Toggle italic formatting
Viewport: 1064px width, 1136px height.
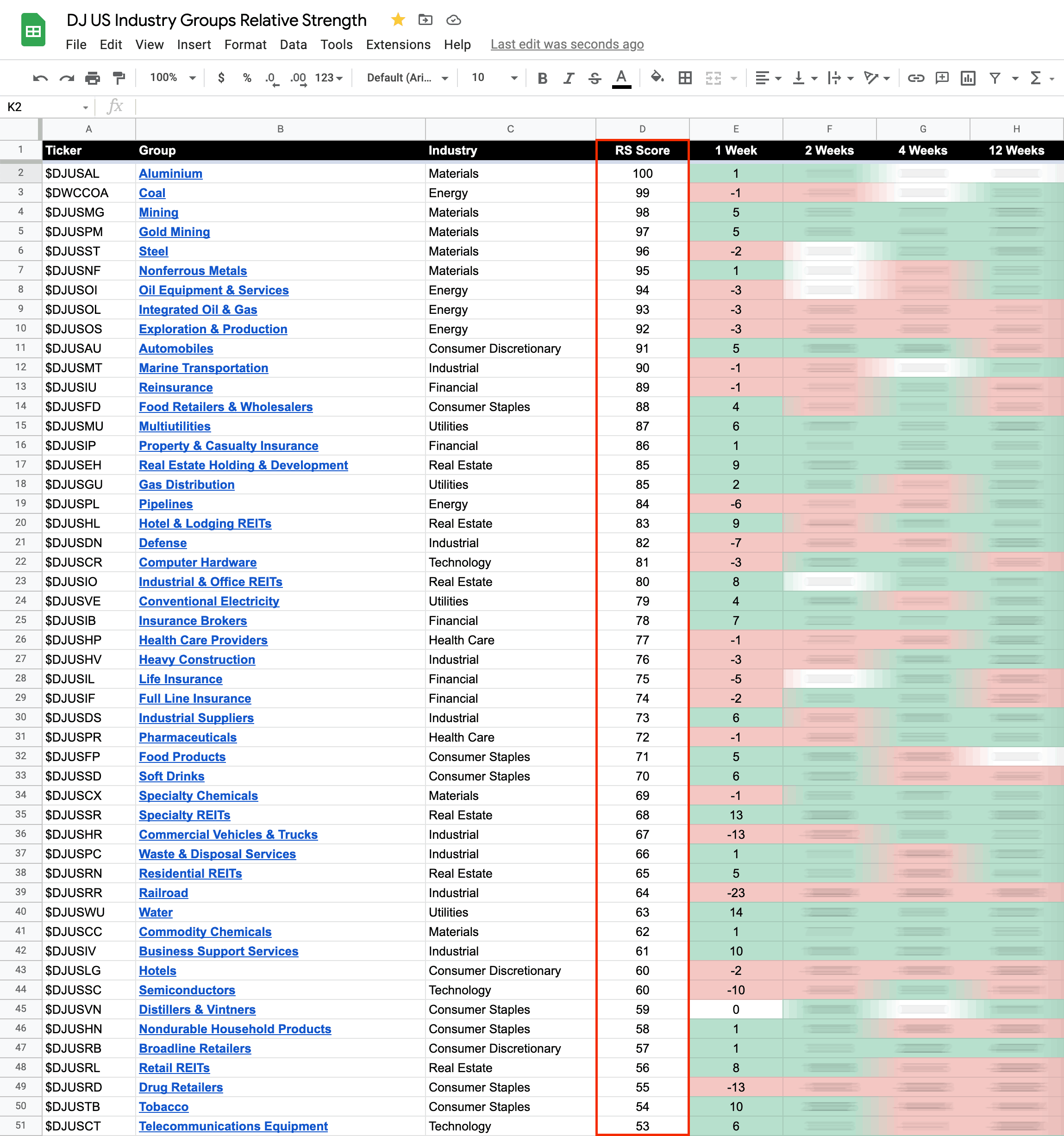(x=569, y=78)
